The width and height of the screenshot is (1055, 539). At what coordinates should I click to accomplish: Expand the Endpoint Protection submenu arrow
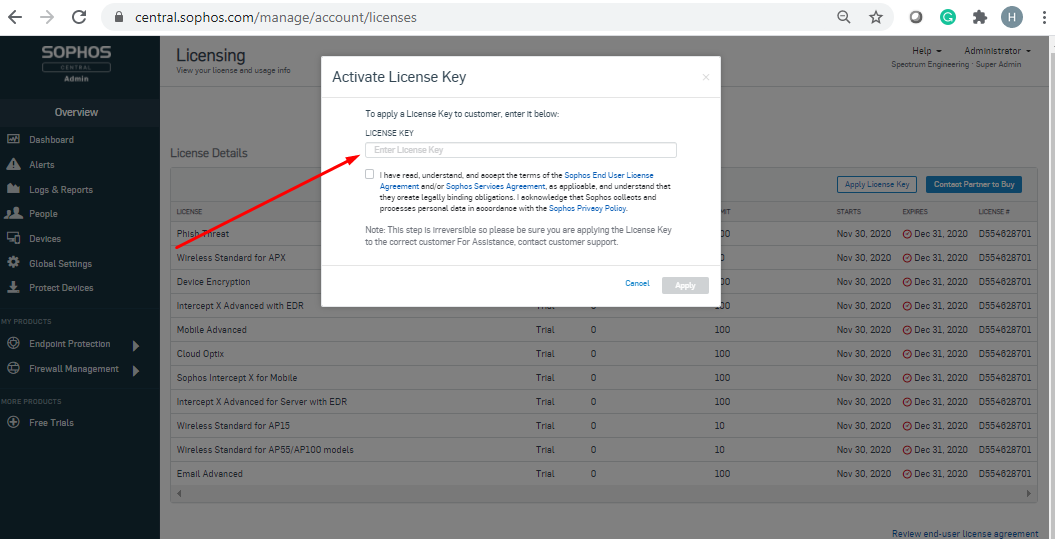(136, 346)
